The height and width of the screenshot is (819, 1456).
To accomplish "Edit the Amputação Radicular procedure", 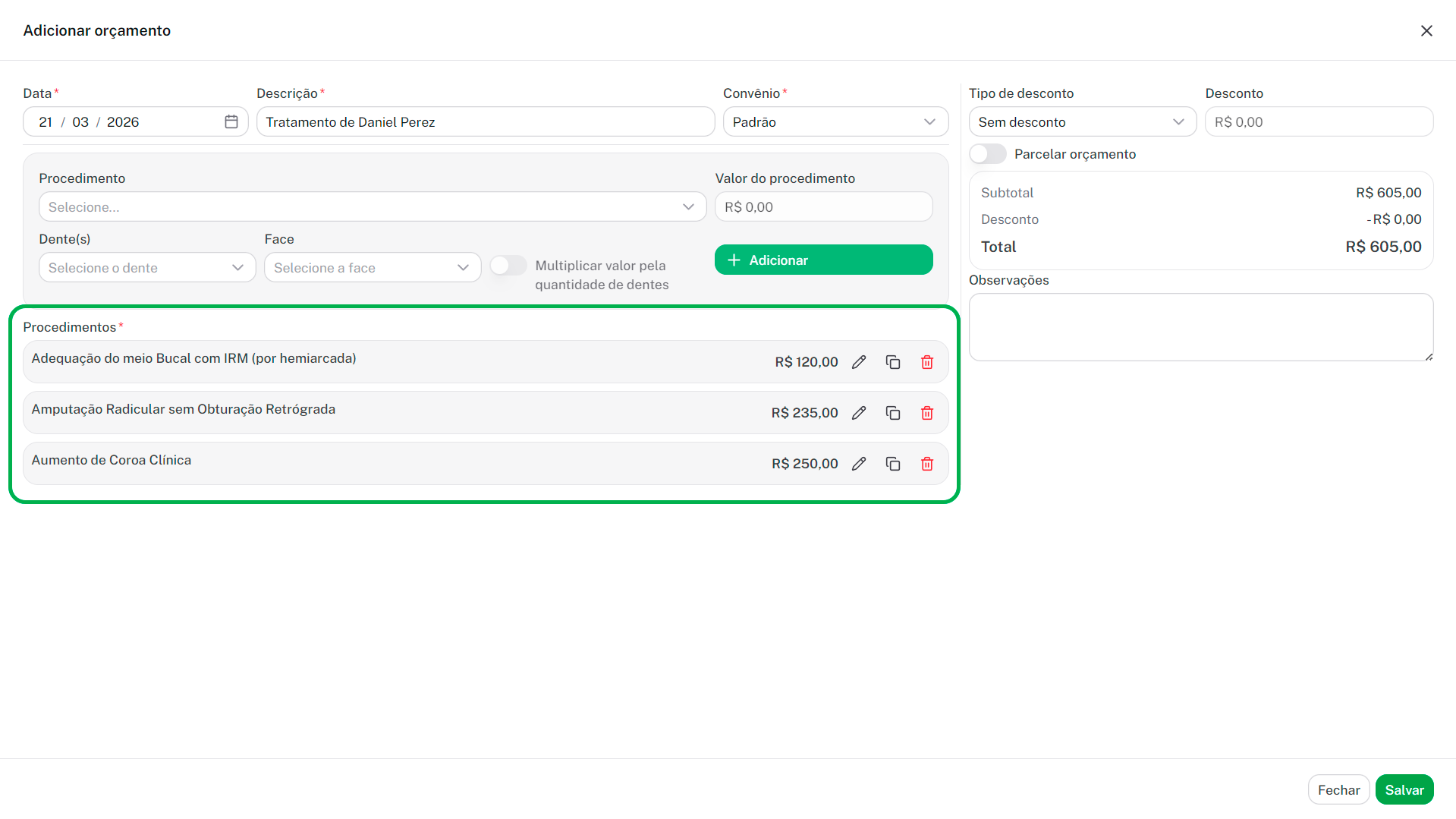I will pos(858,413).
